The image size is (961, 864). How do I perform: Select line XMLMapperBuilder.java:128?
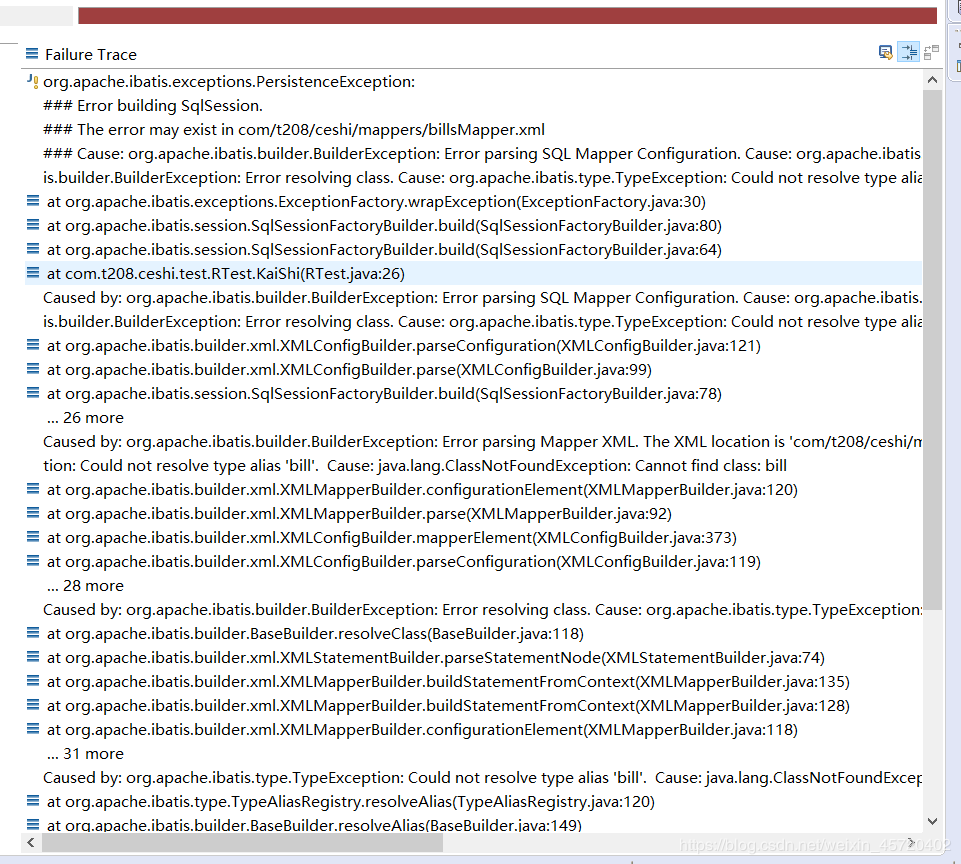(x=448, y=705)
